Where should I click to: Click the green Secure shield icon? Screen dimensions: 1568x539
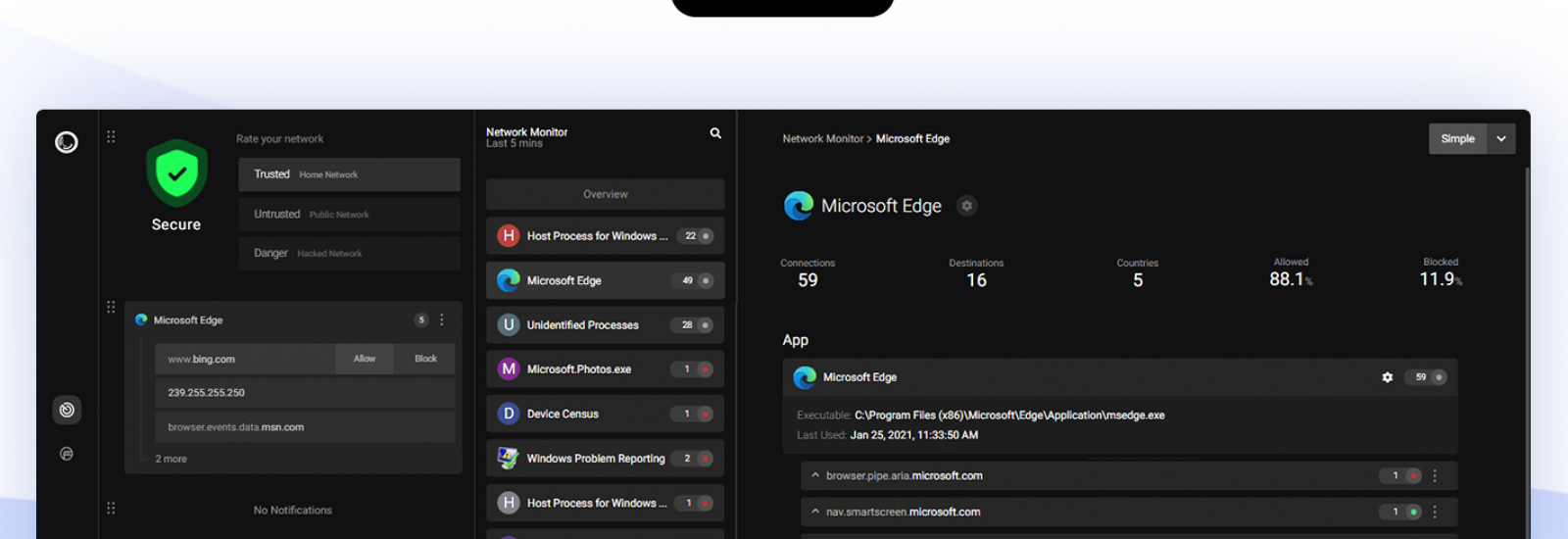(x=176, y=173)
